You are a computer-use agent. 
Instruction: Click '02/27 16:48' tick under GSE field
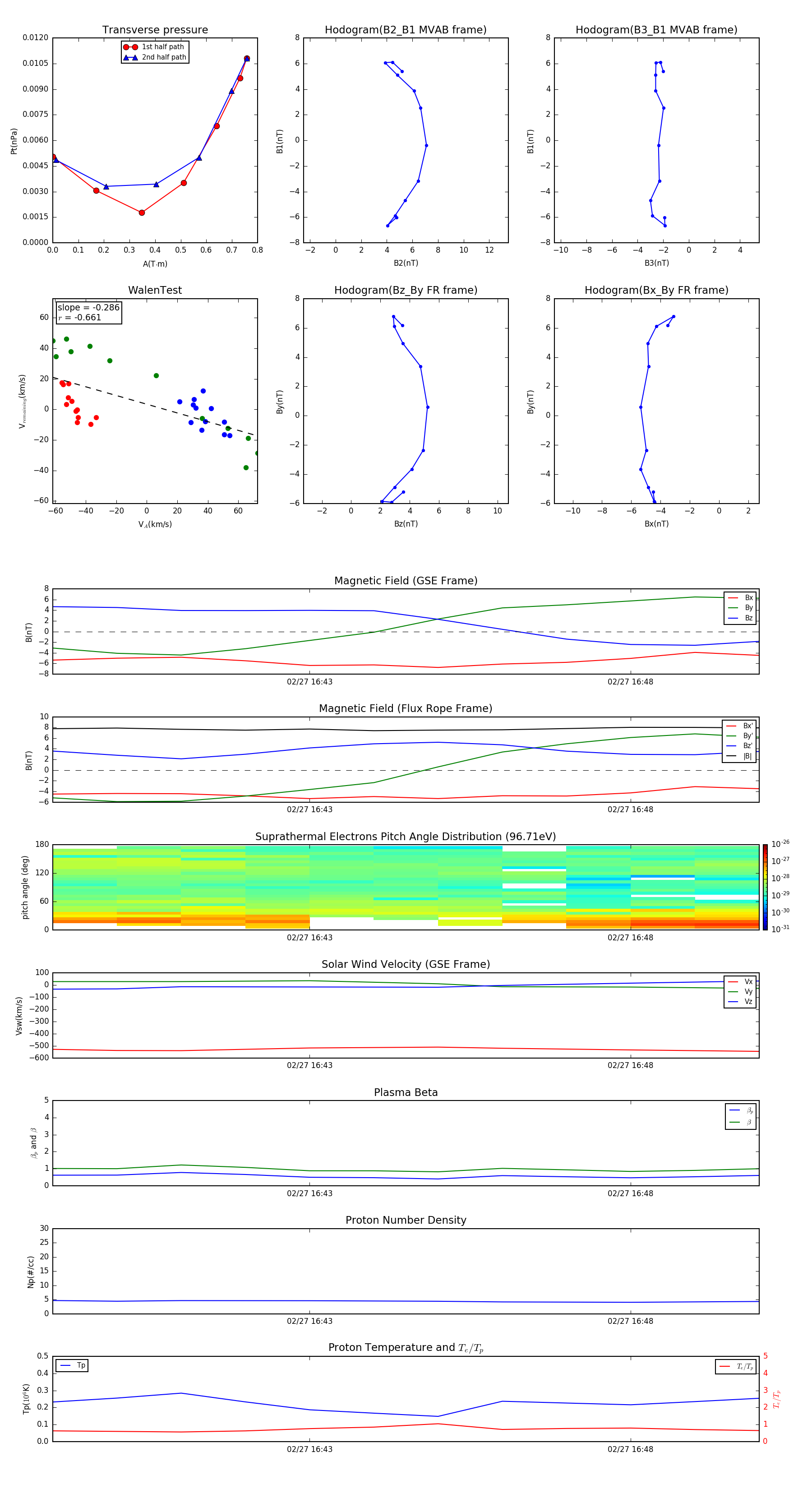coord(631,682)
